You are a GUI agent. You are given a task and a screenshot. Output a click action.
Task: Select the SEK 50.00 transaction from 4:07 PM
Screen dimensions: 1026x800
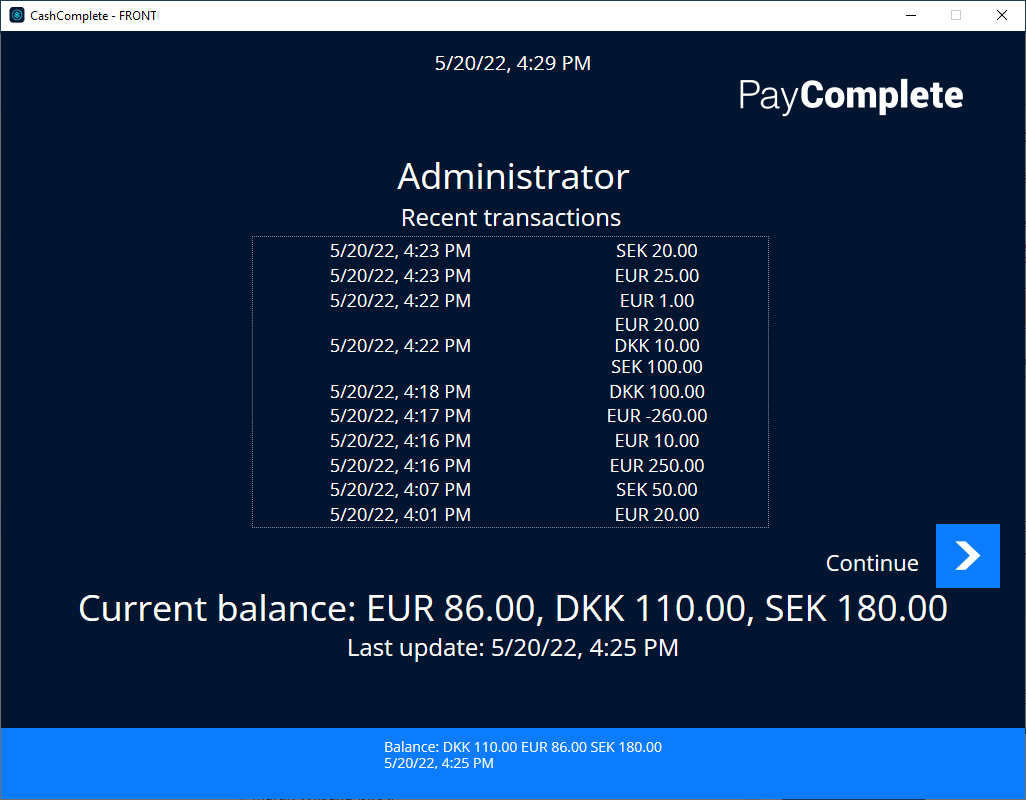[x=512, y=489]
